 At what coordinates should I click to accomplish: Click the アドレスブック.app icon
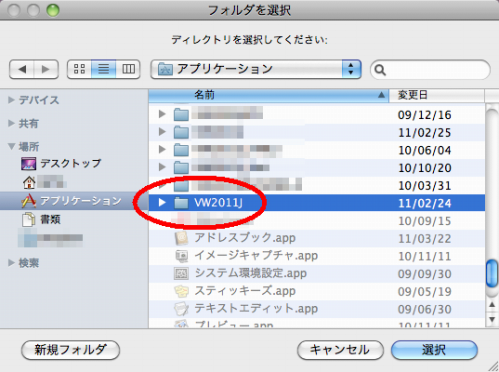point(181,238)
